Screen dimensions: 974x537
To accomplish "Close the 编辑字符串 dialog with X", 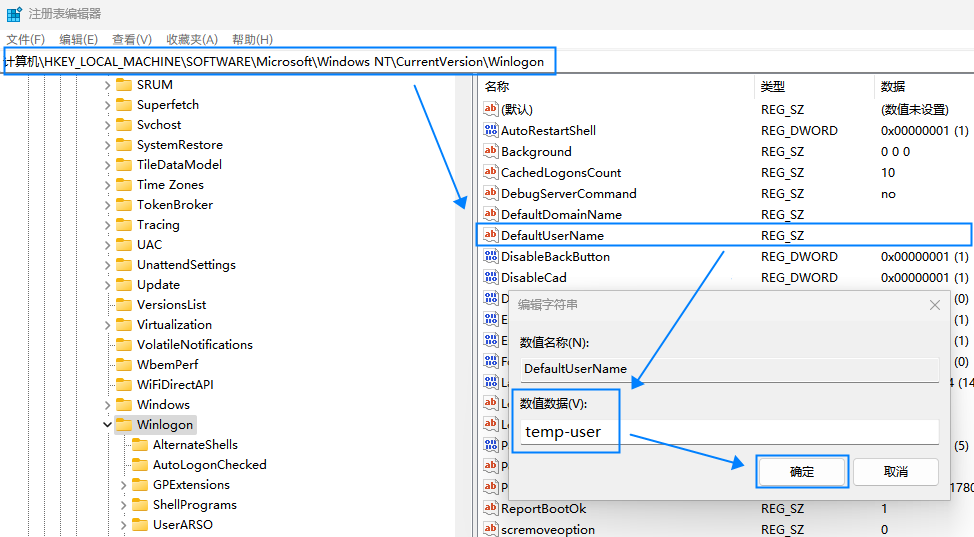I will click(x=935, y=305).
